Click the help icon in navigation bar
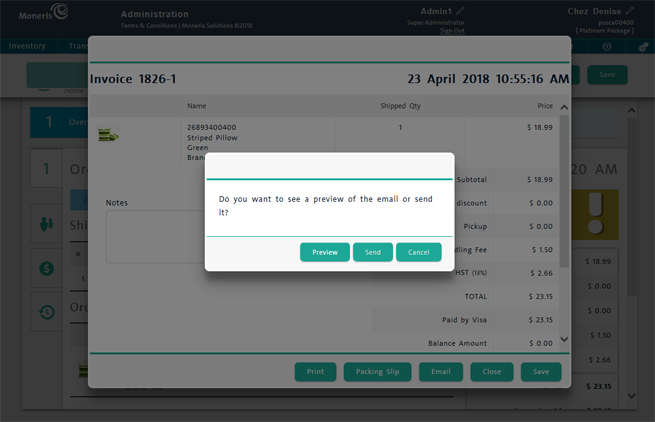This screenshot has width=655, height=422. coord(607,46)
